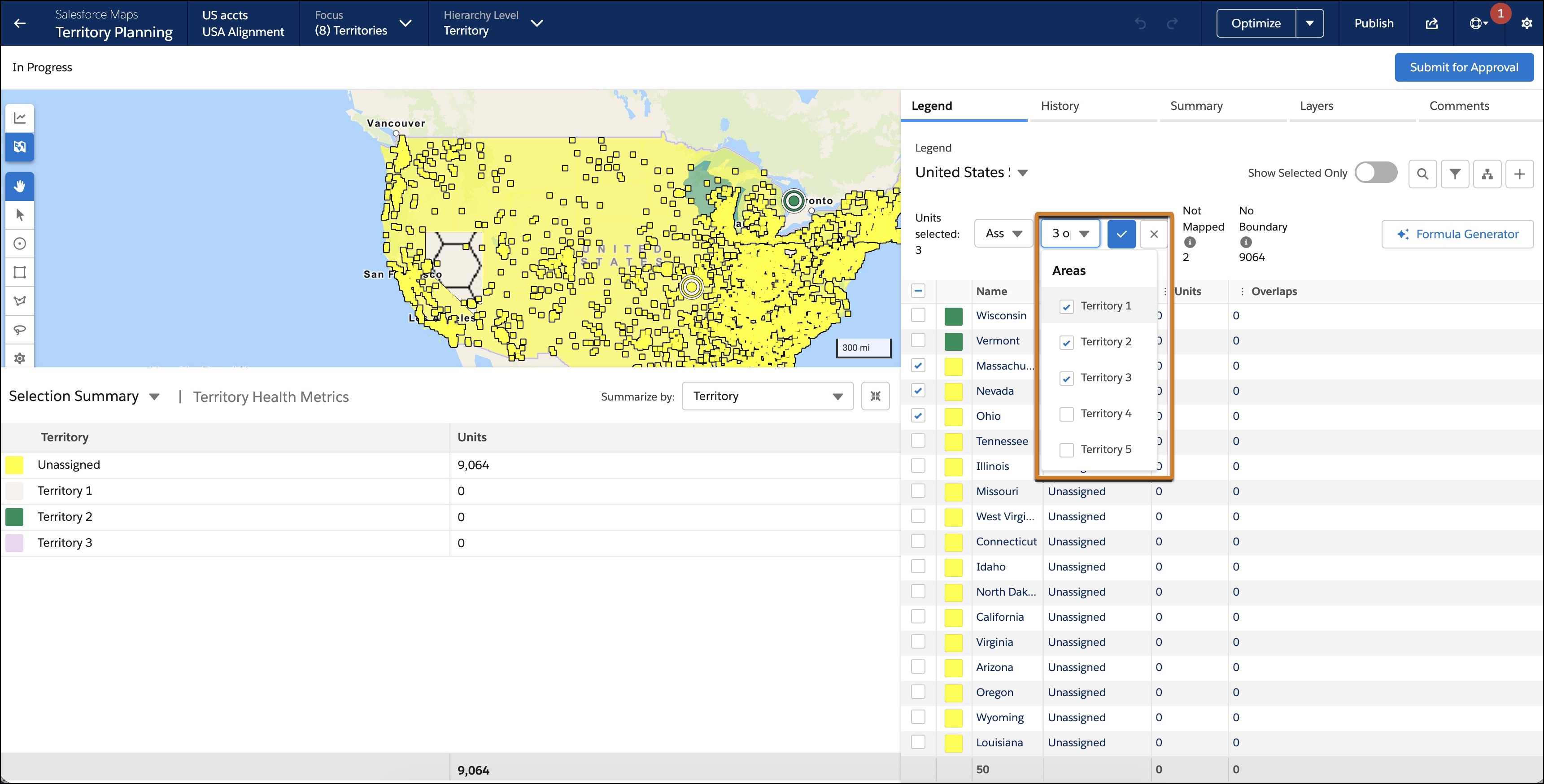Viewport: 1544px width, 784px height.
Task: Click the hierarchy icon in legend
Action: [1487, 174]
